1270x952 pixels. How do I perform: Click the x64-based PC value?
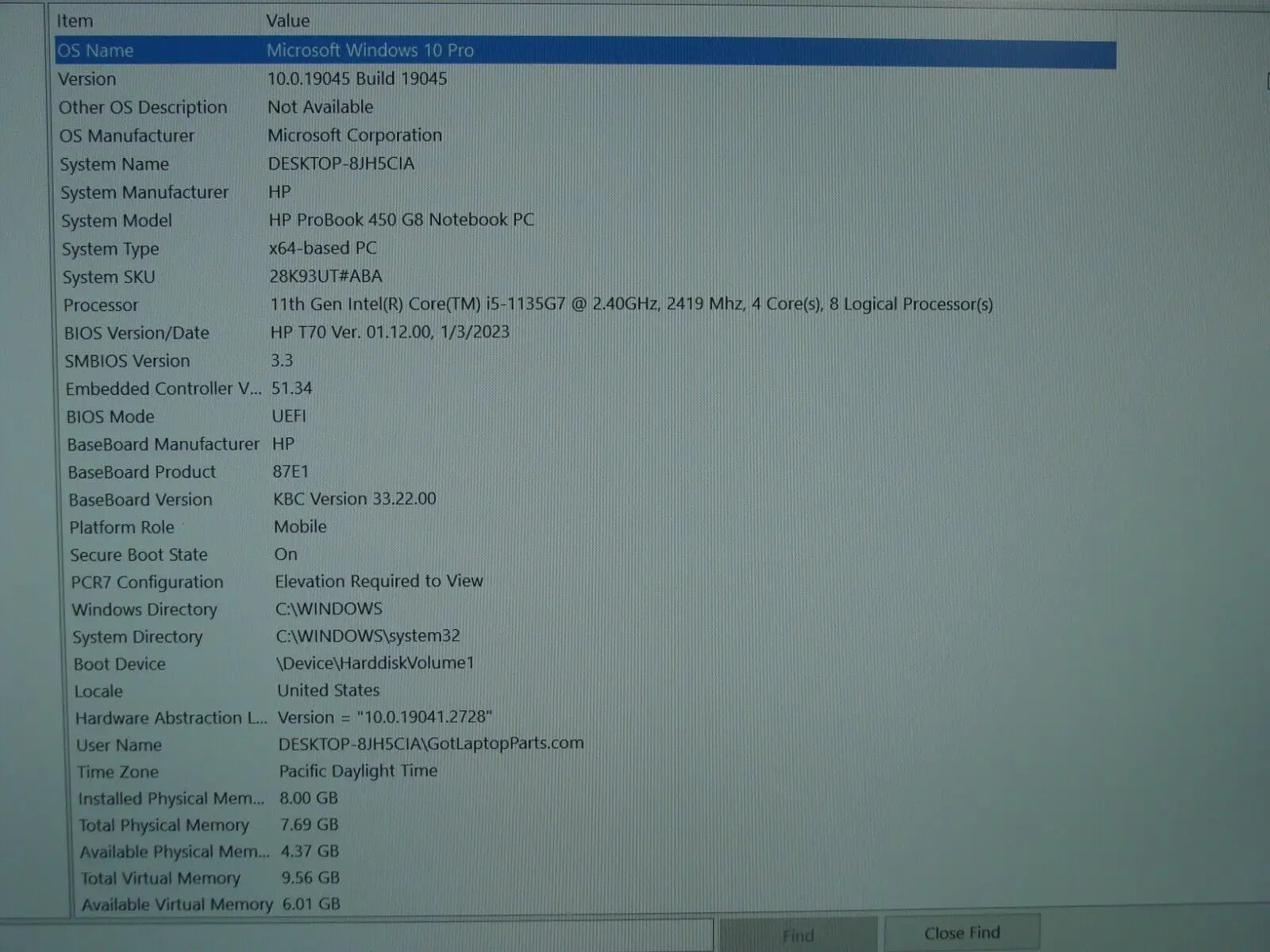(323, 248)
